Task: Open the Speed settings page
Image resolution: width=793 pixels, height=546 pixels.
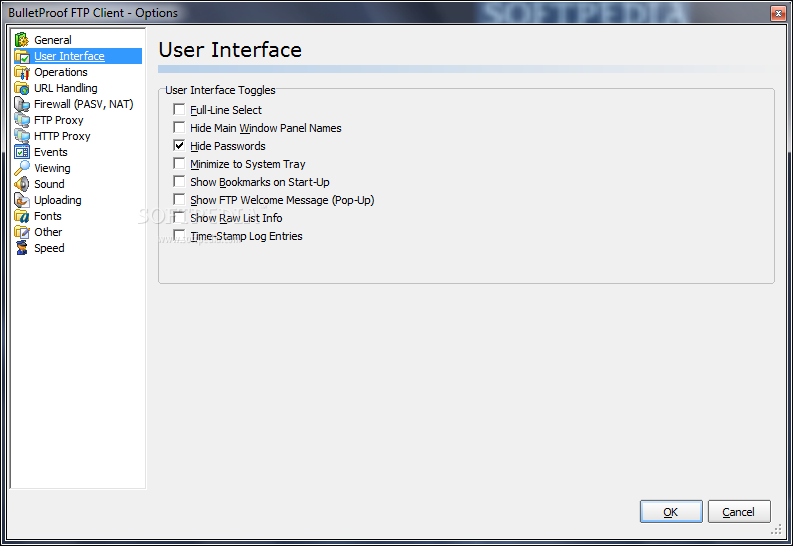Action: click(x=49, y=248)
